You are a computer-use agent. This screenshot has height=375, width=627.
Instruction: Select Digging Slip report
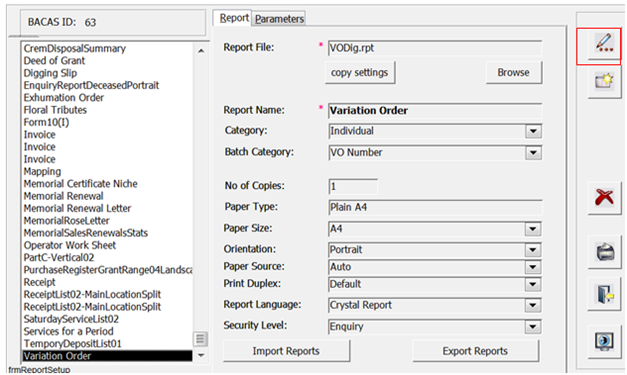pyautogui.click(x=50, y=73)
